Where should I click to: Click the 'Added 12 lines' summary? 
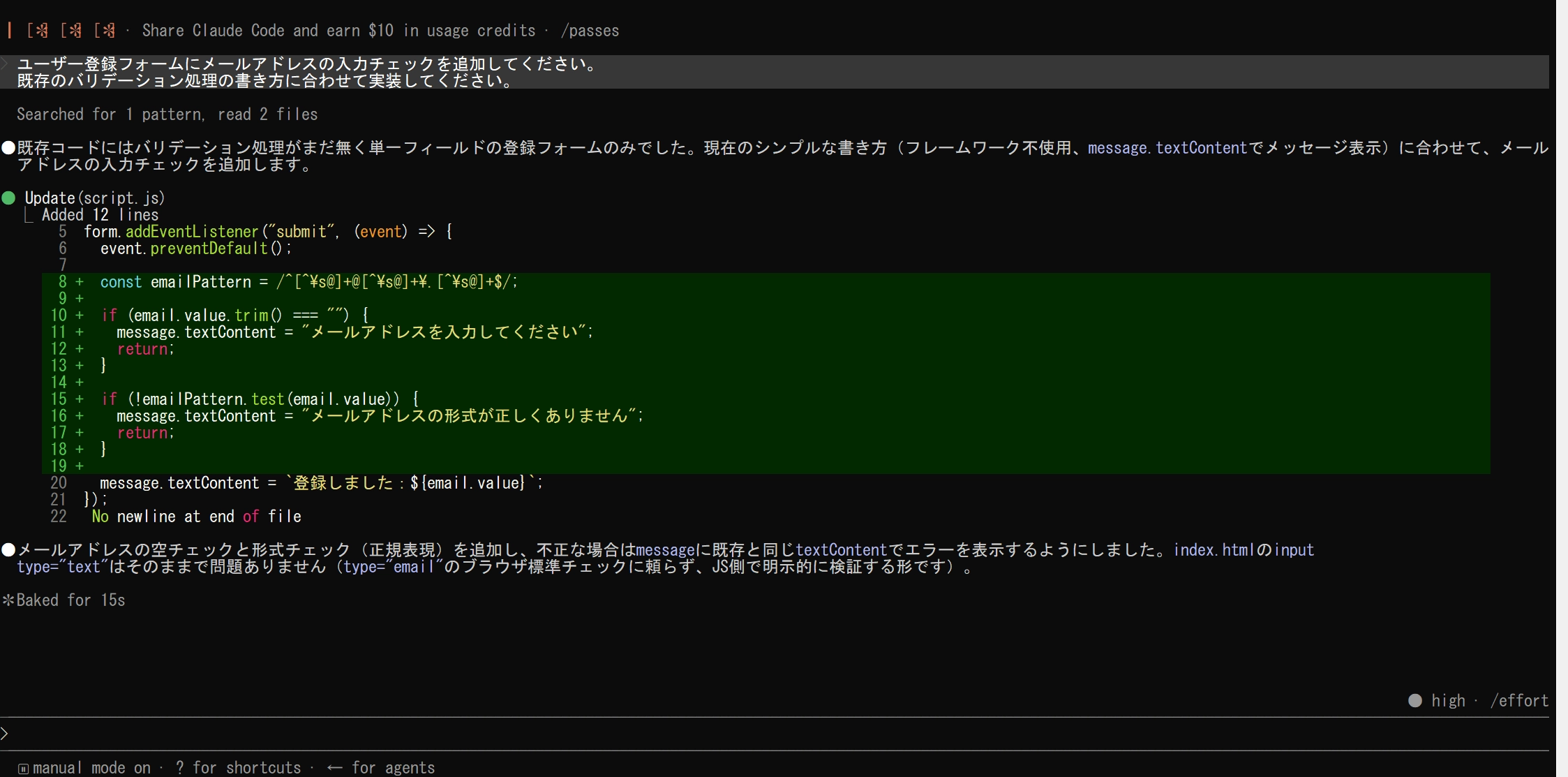point(100,215)
